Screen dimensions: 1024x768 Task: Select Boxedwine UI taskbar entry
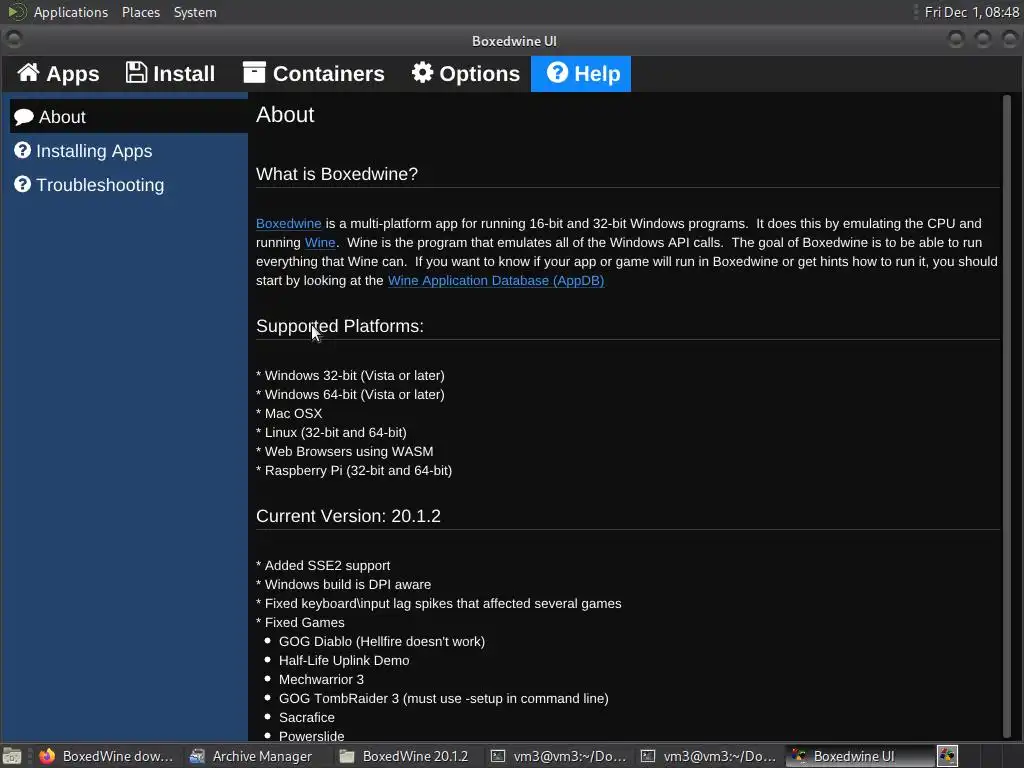(x=859, y=756)
